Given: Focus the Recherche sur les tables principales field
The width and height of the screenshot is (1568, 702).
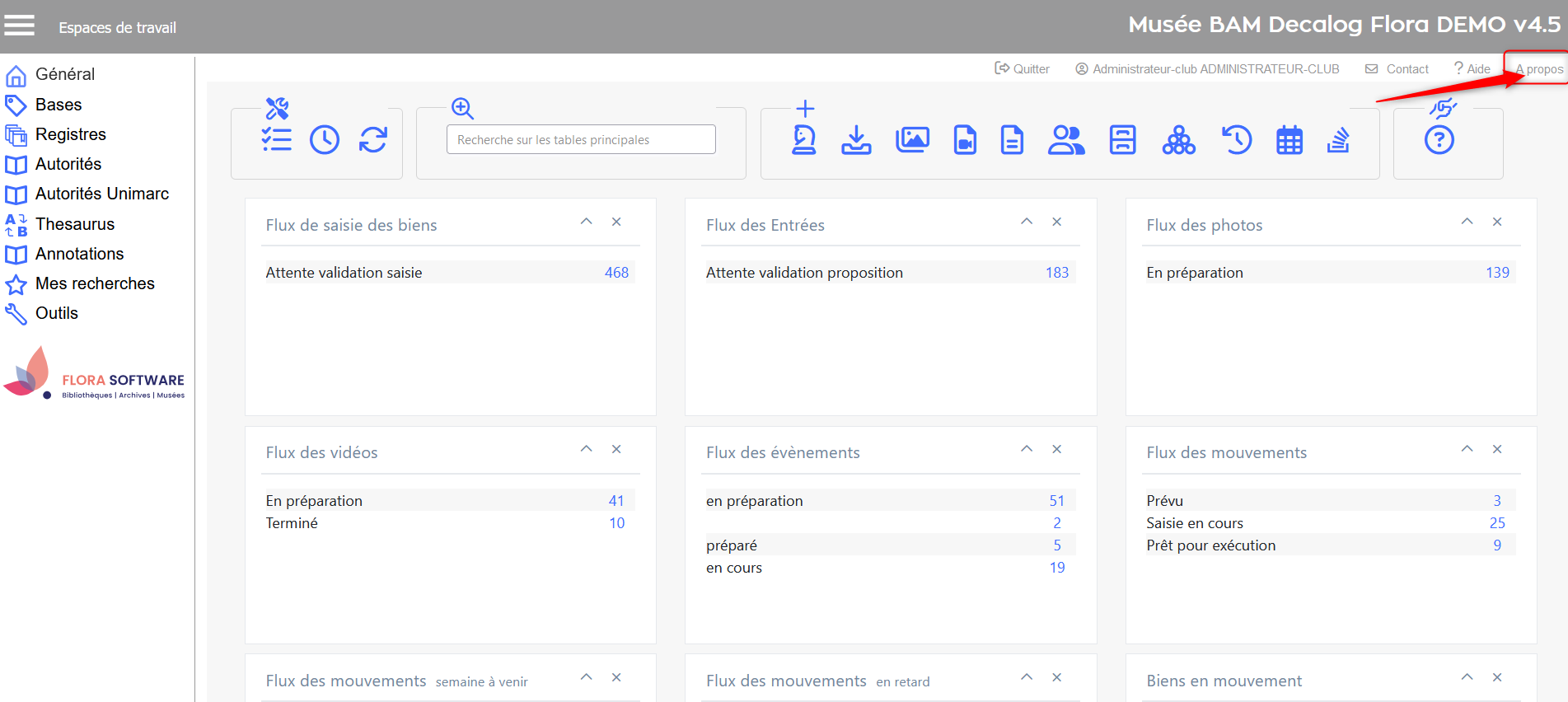Looking at the screenshot, I should pos(581,140).
